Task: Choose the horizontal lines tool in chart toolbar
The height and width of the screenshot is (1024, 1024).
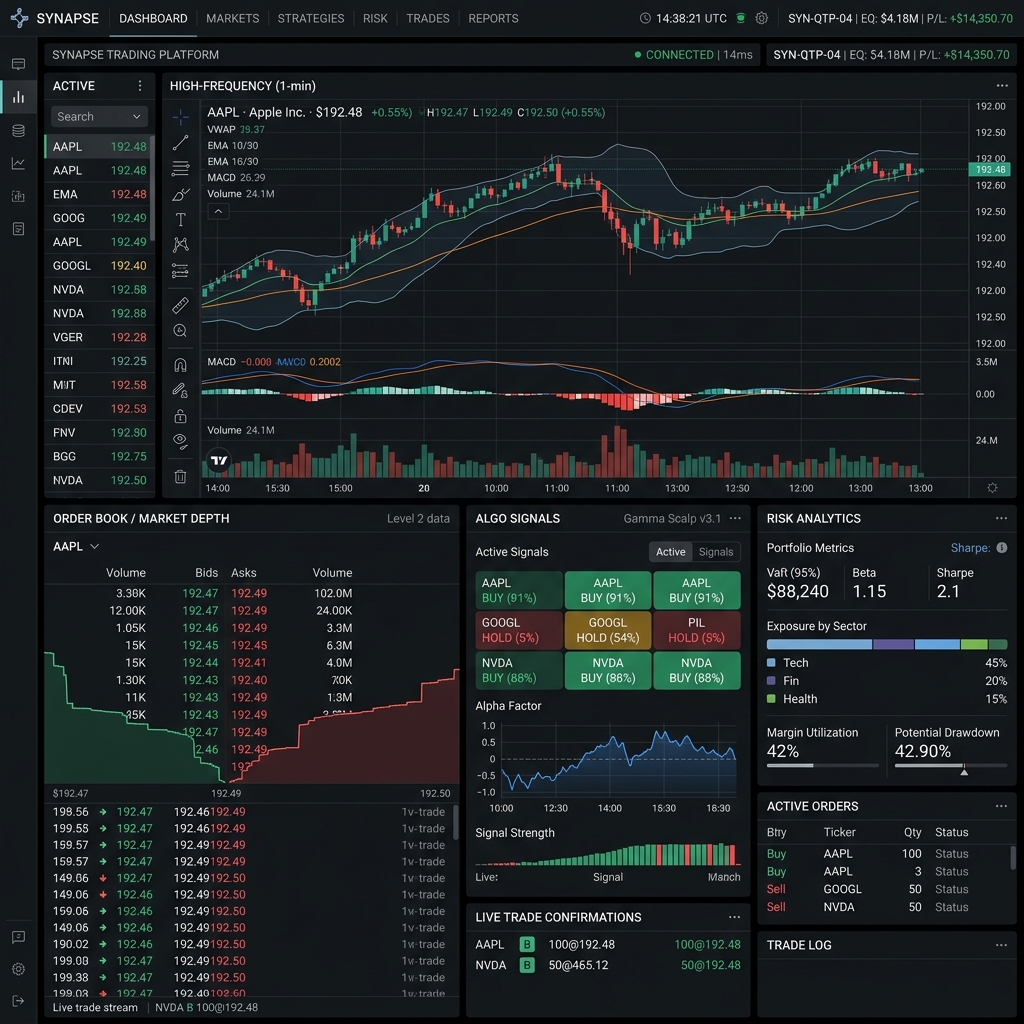Action: pyautogui.click(x=180, y=168)
